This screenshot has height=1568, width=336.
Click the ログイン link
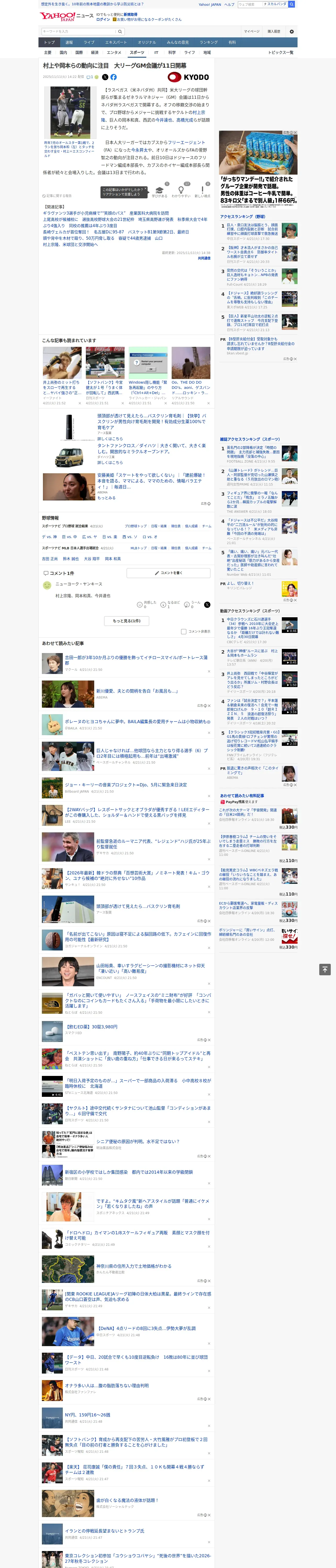(103, 20)
